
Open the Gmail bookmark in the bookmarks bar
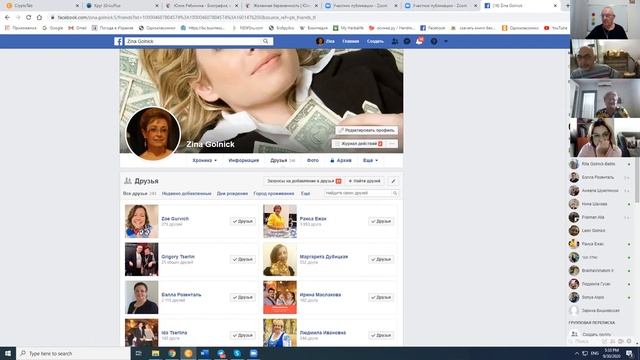click(x=78, y=28)
